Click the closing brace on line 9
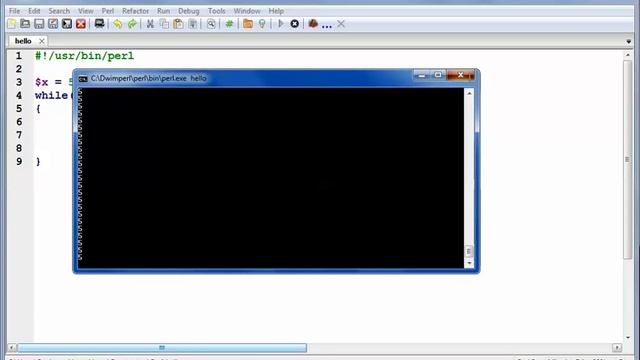The width and height of the screenshot is (640, 360). click(x=38, y=162)
